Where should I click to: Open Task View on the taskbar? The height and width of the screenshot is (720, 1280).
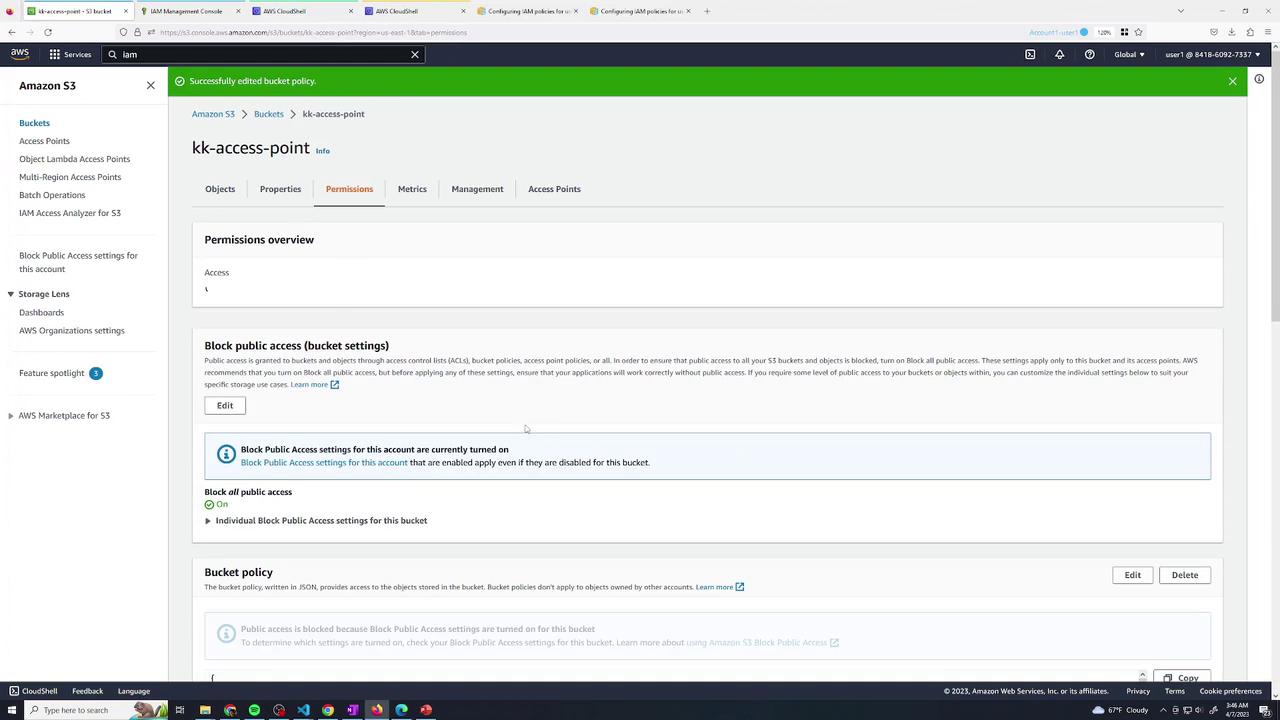tap(180, 710)
